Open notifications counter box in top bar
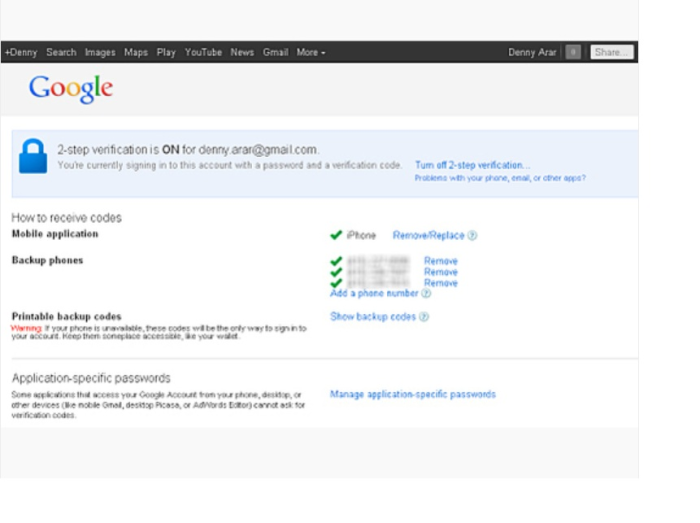 pos(573,52)
